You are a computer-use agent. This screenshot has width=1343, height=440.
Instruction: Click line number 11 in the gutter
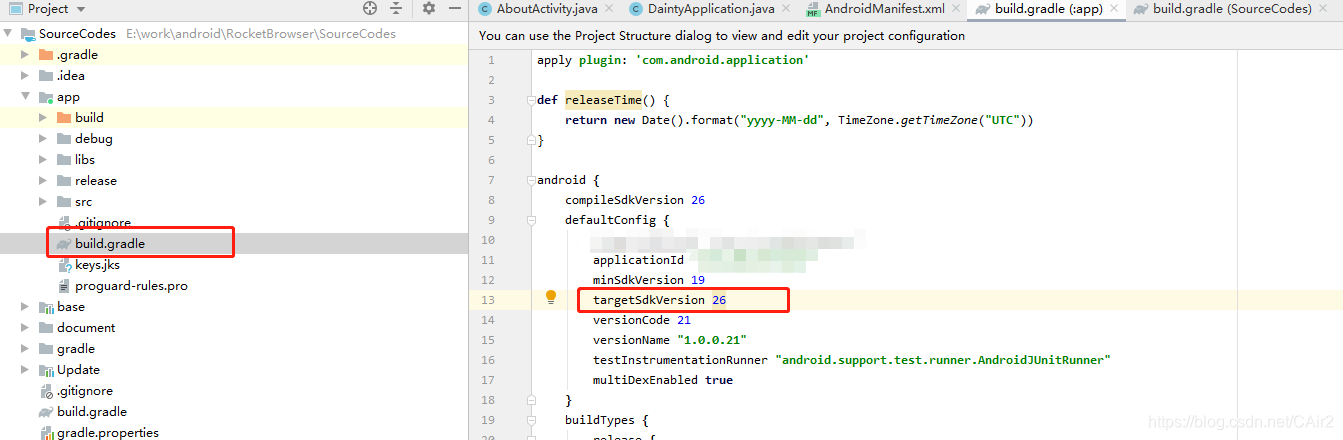click(488, 260)
